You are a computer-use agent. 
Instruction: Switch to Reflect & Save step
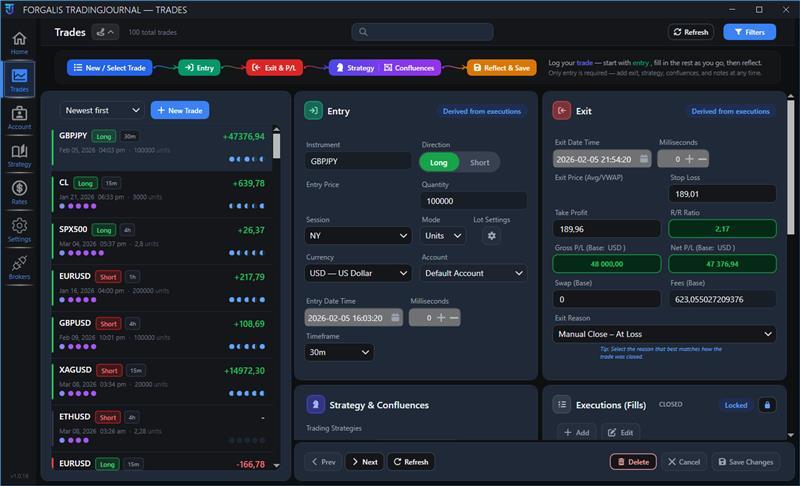tap(504, 68)
